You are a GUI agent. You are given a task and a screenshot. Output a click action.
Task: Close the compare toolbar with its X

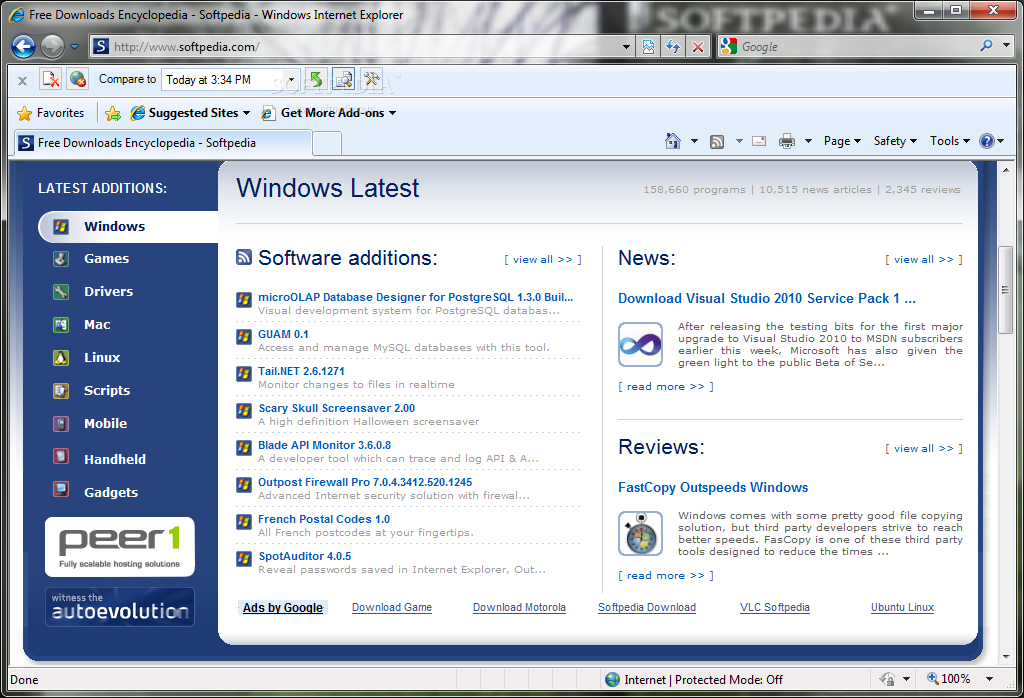coord(22,80)
